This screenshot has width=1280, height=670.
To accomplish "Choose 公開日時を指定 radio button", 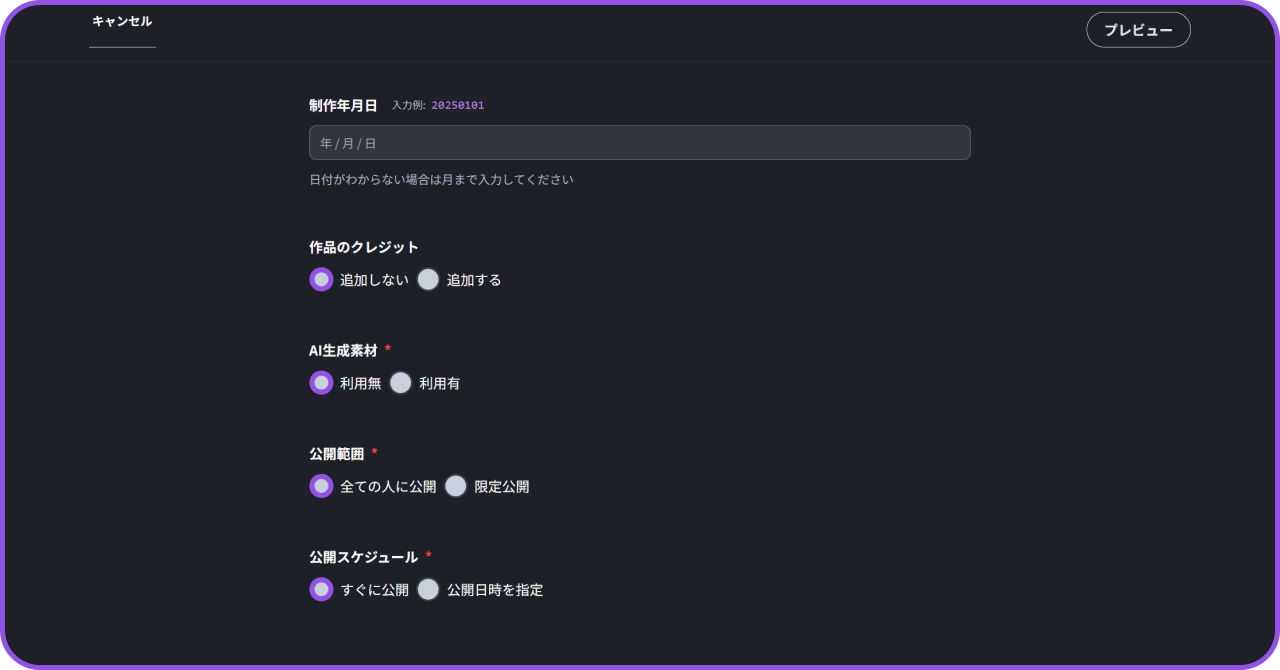I will (428, 589).
